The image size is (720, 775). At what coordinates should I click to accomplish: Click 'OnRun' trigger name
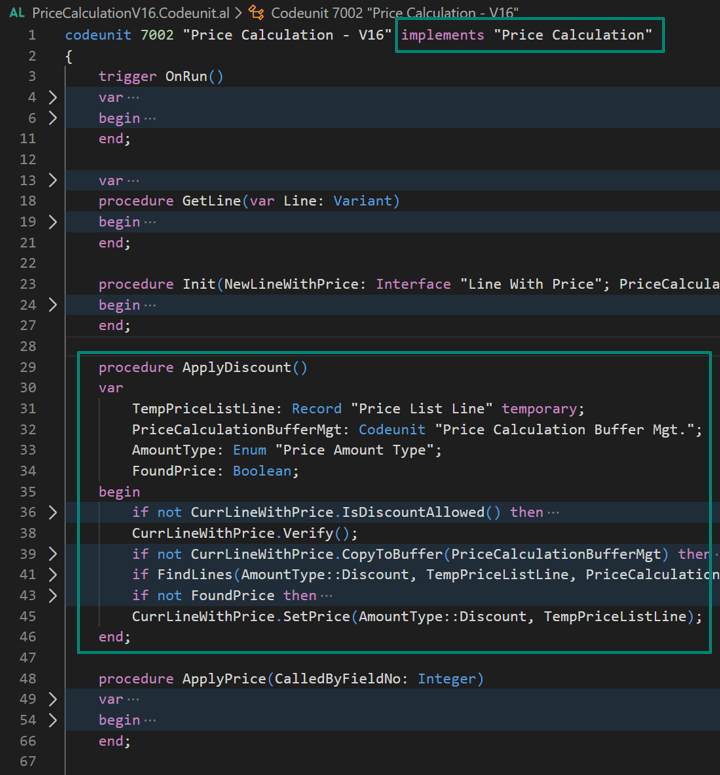point(186,77)
